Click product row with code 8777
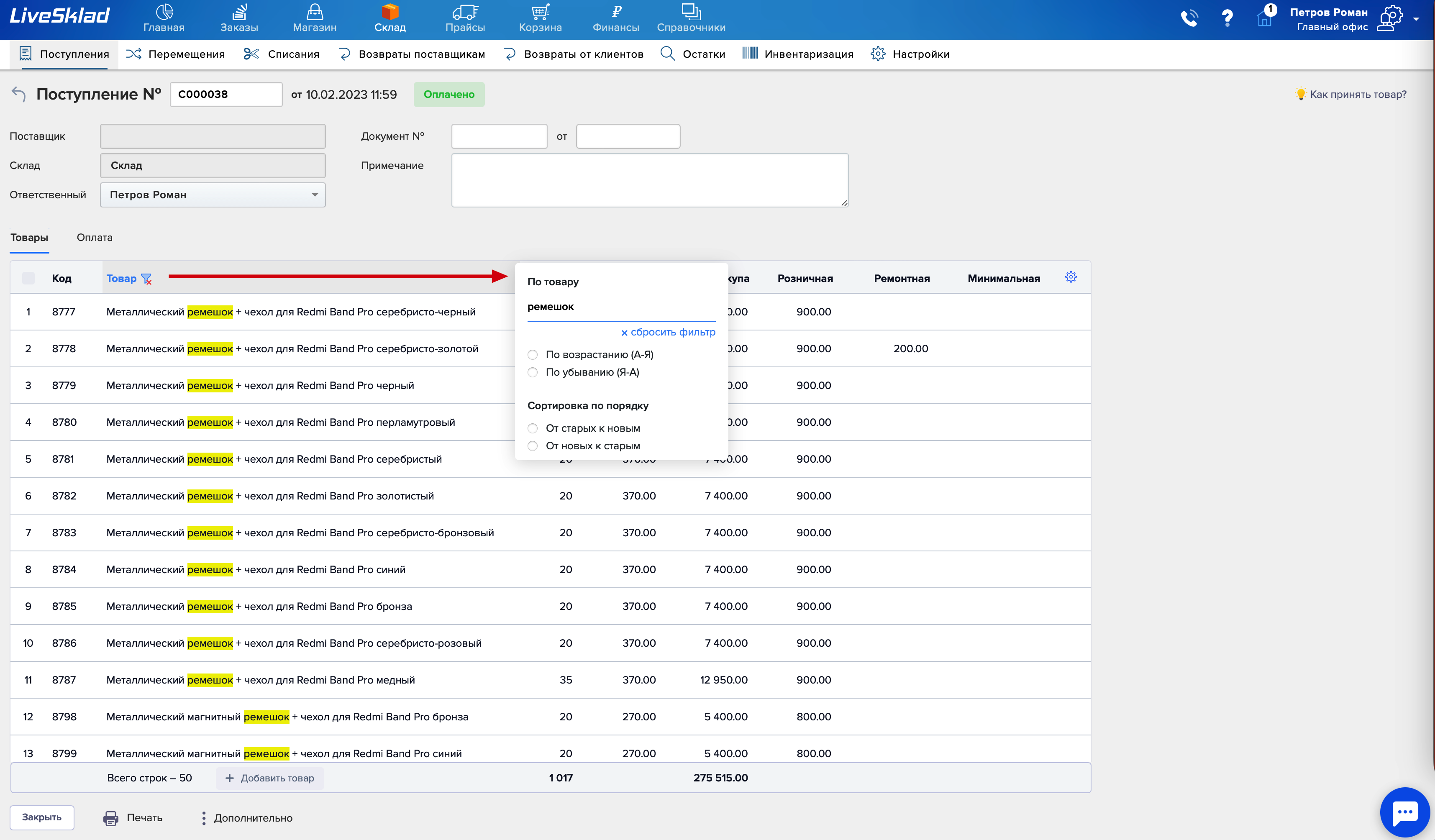 pyautogui.click(x=550, y=312)
